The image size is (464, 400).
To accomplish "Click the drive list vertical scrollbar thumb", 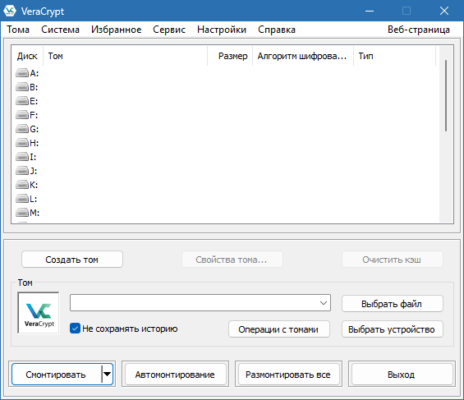I will click(446, 96).
